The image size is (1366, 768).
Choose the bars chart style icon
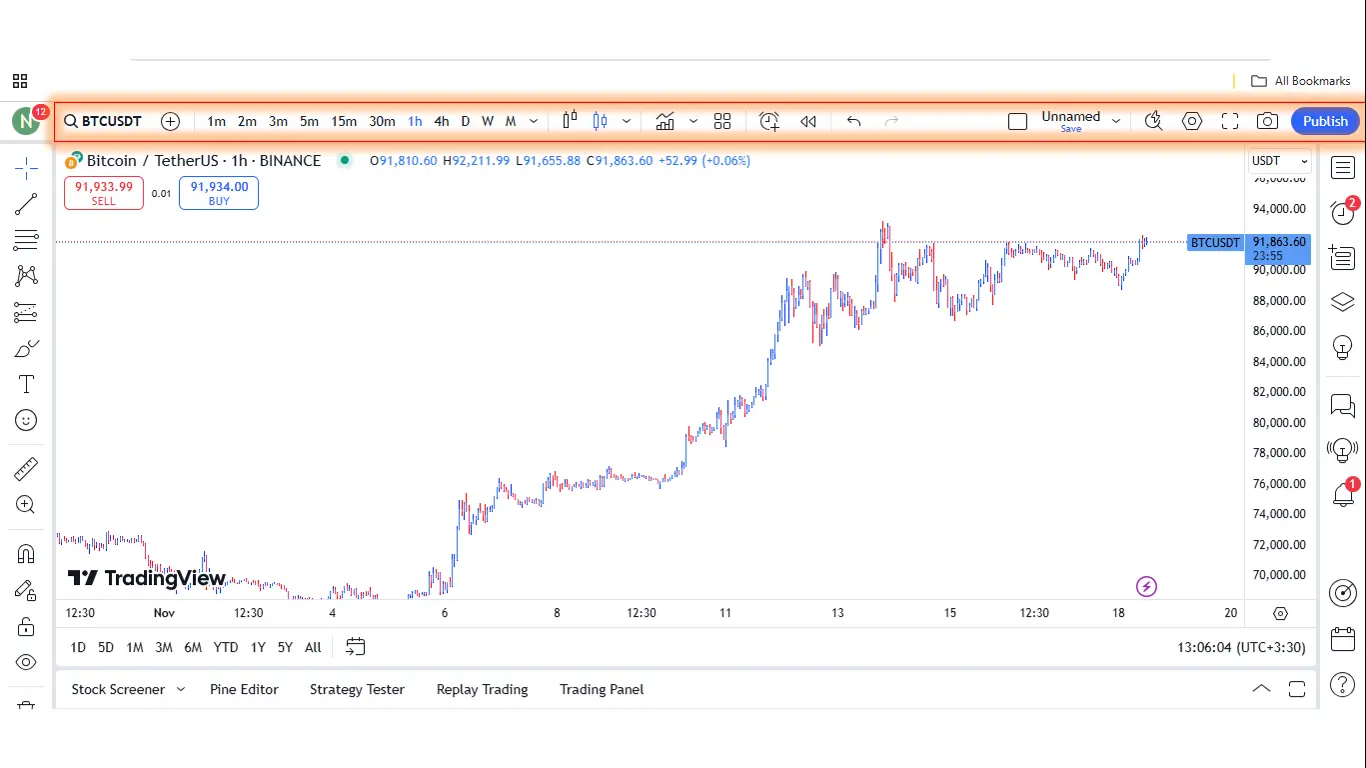570,121
